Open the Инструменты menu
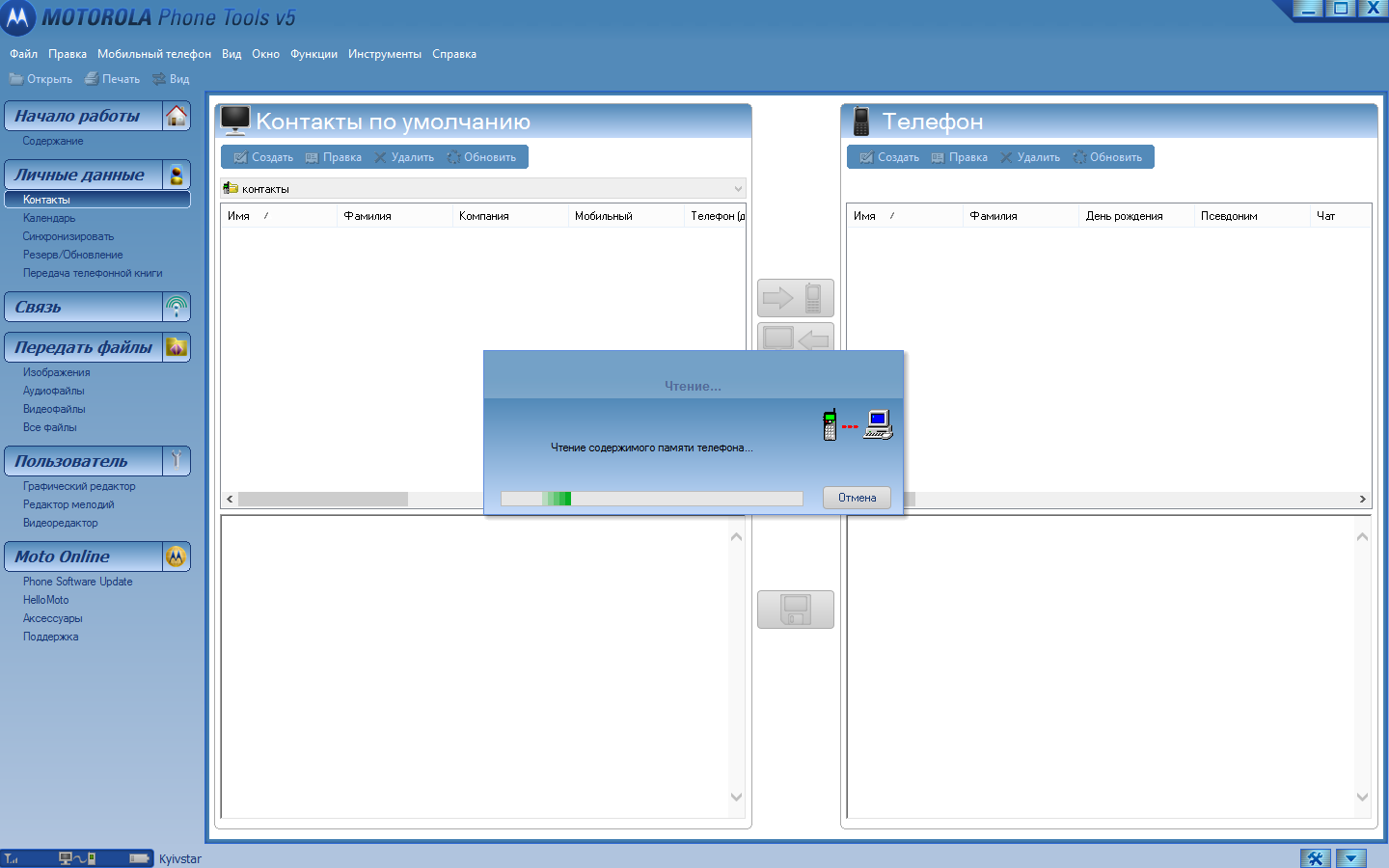Image resolution: width=1389 pixels, height=868 pixels. point(385,54)
